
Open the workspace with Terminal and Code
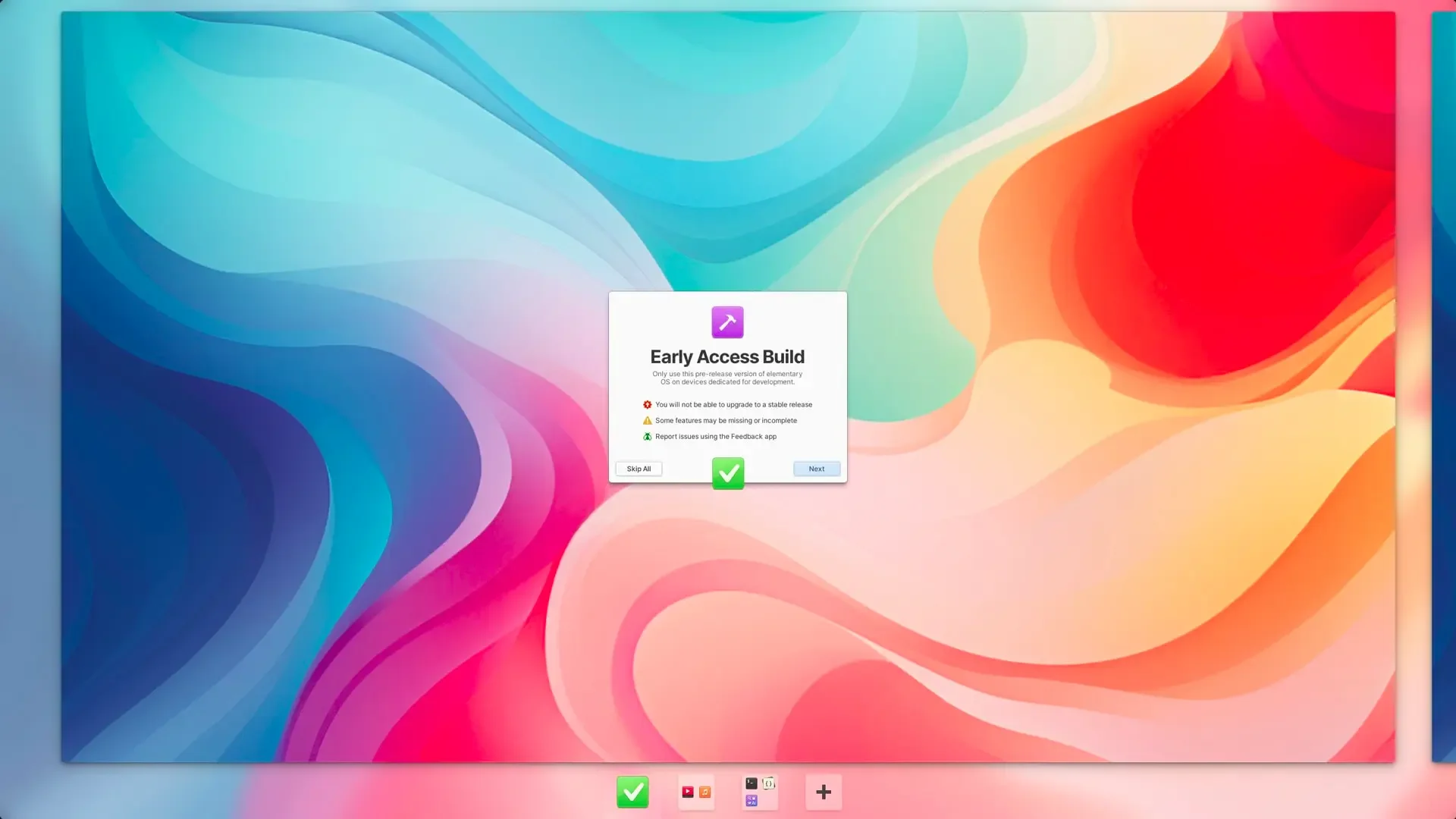[x=760, y=792]
